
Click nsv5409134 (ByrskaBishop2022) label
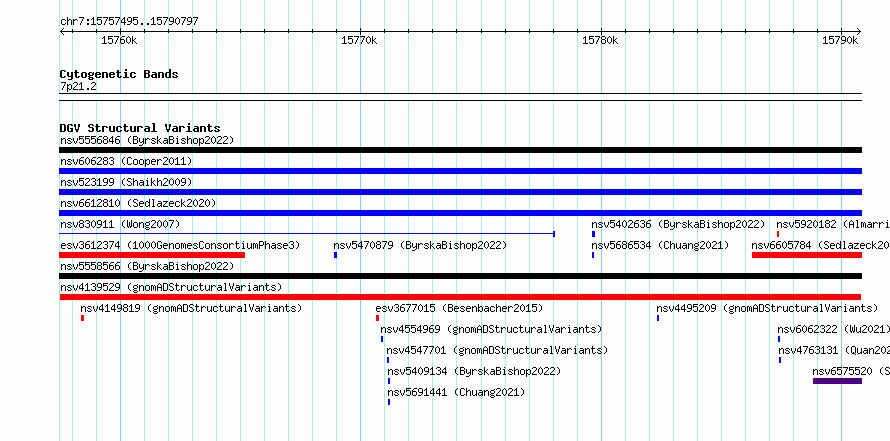(474, 371)
